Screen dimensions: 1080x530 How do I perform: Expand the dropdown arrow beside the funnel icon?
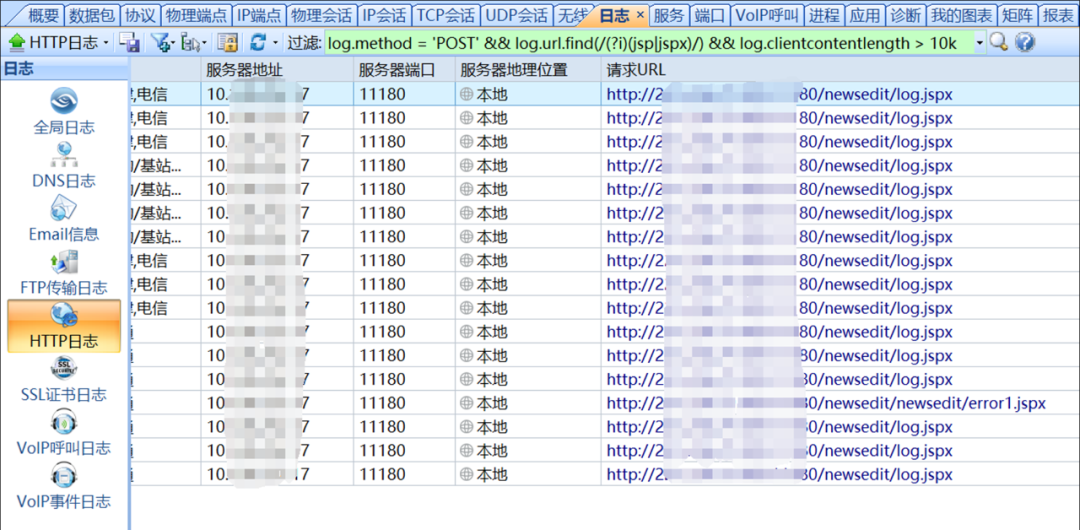[175, 44]
